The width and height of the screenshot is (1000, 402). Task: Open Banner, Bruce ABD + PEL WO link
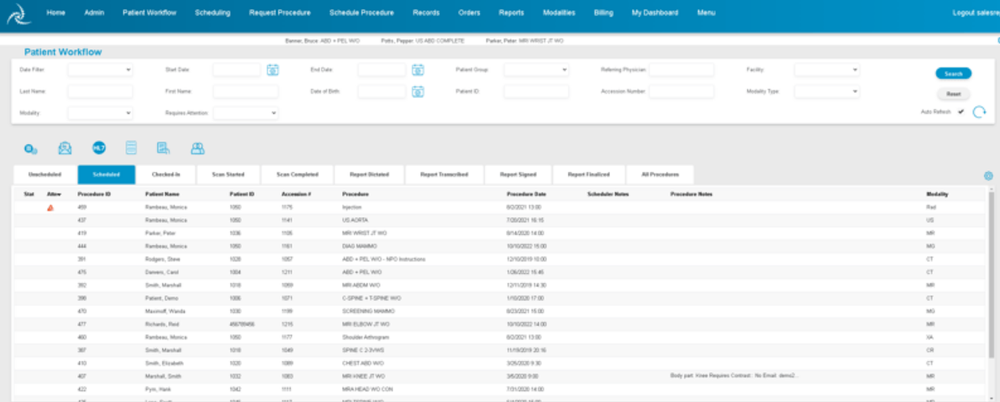coord(322,41)
